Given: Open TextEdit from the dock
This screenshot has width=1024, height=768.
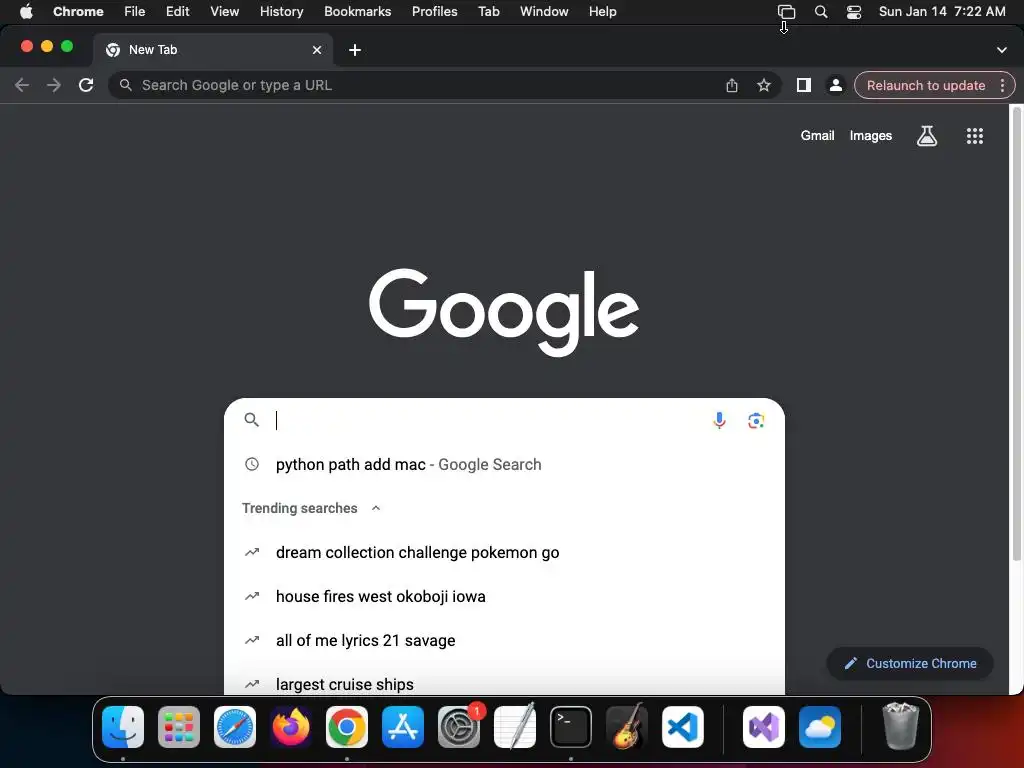Looking at the screenshot, I should 515,727.
